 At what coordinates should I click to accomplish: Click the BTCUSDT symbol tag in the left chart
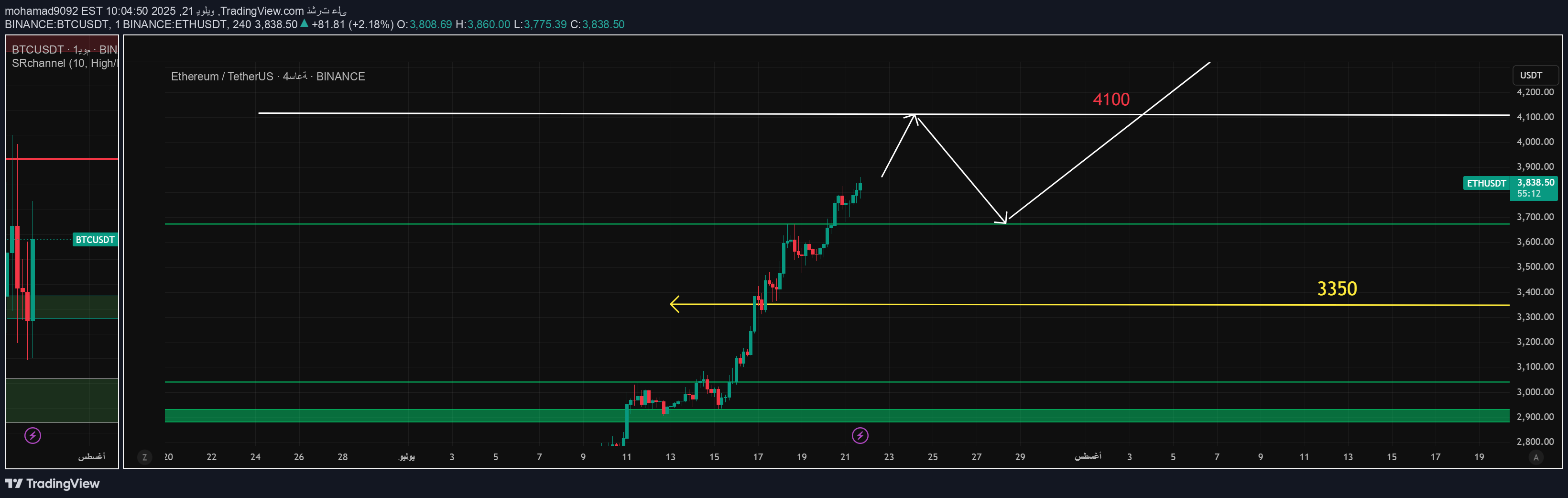coord(95,240)
